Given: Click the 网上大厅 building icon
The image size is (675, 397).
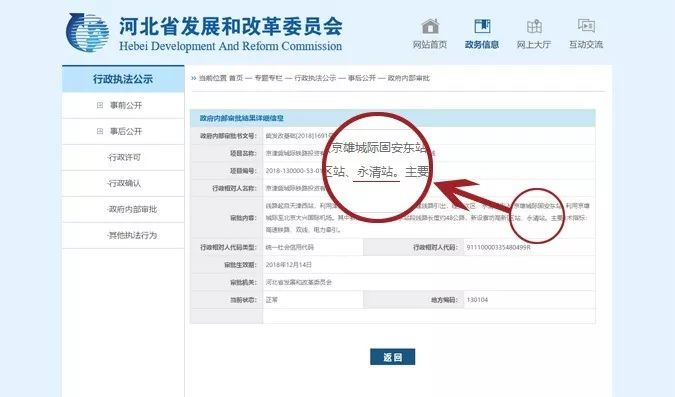Looking at the screenshot, I should coord(534,27).
